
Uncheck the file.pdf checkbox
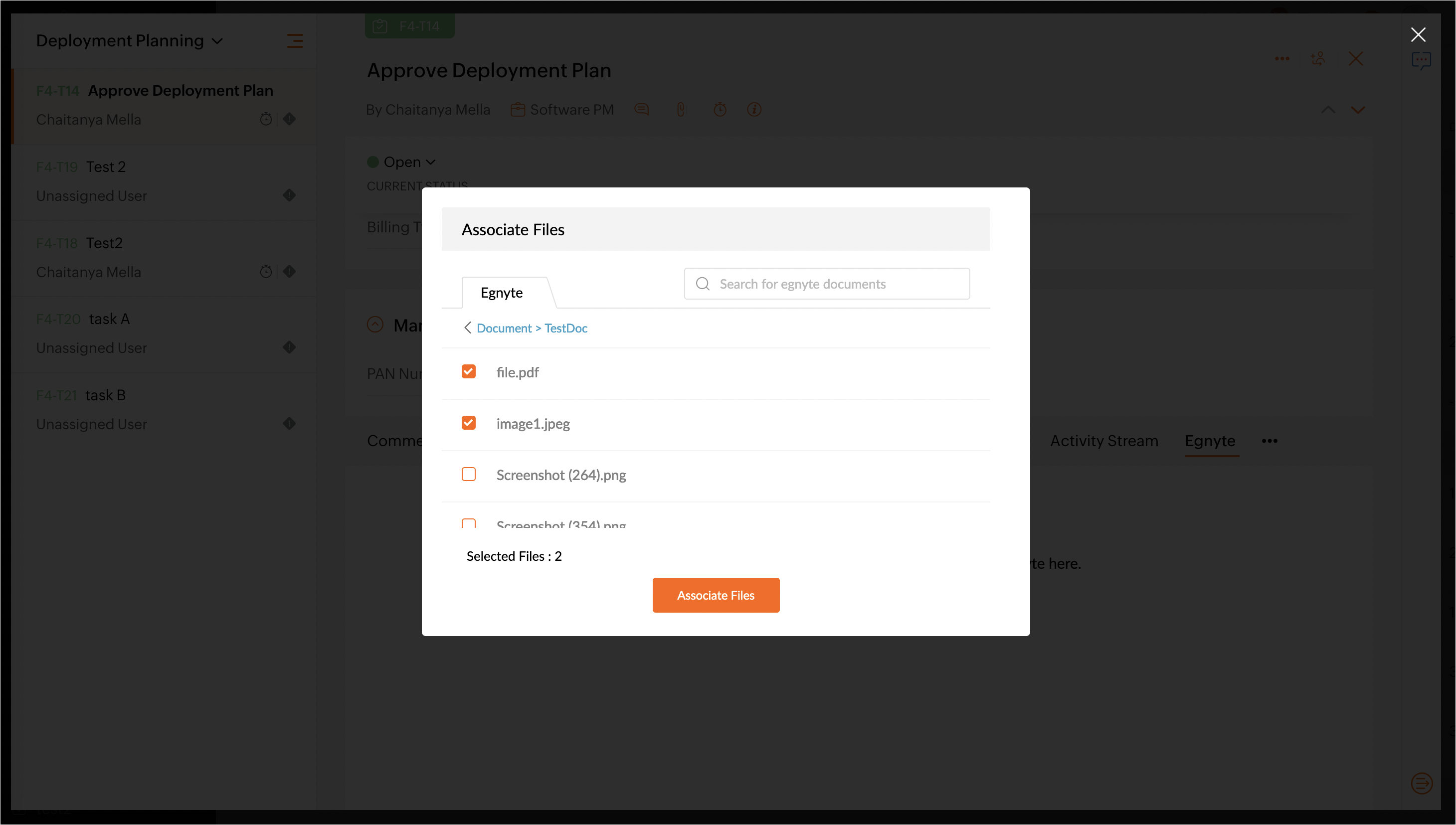coord(469,372)
